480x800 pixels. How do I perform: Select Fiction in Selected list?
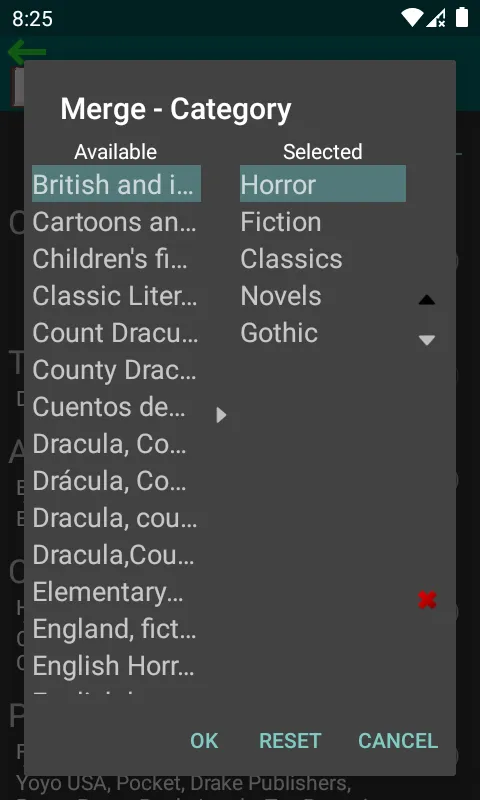(x=323, y=221)
